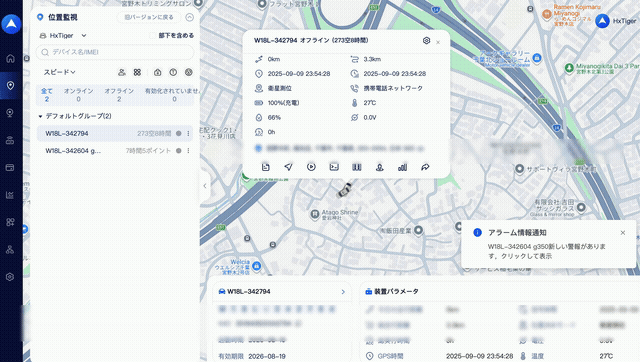This screenshot has width=640, height=362.
Task: Open the reports chart icon in sidebar
Action: click(11, 195)
